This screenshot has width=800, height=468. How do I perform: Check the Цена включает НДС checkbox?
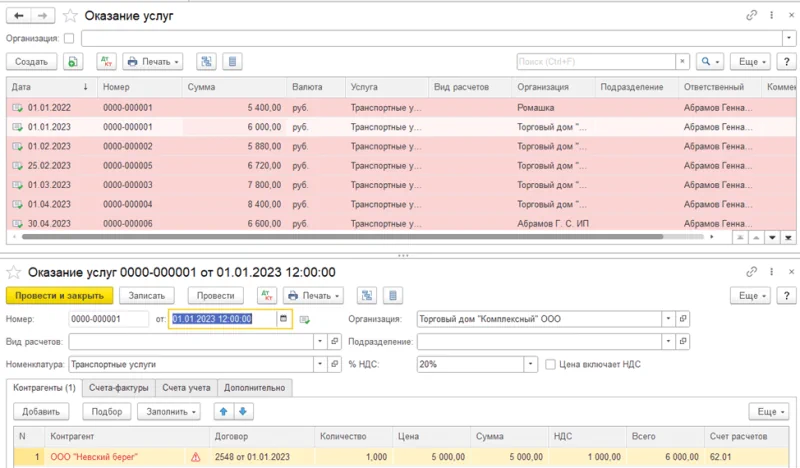(x=551, y=364)
